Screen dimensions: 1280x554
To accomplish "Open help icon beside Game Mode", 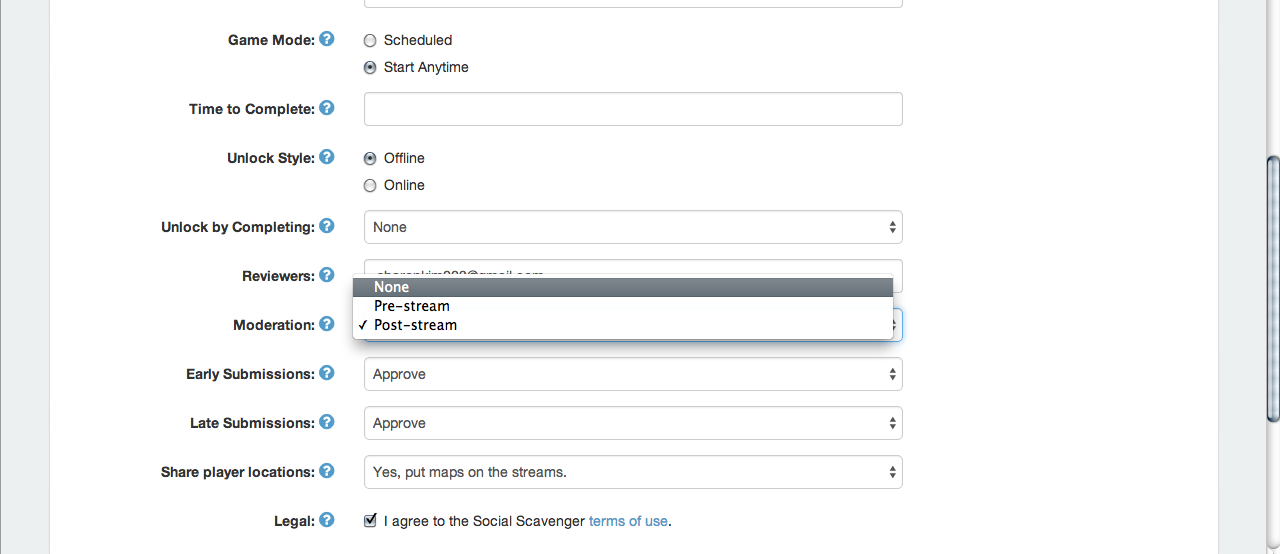I will point(327,39).
